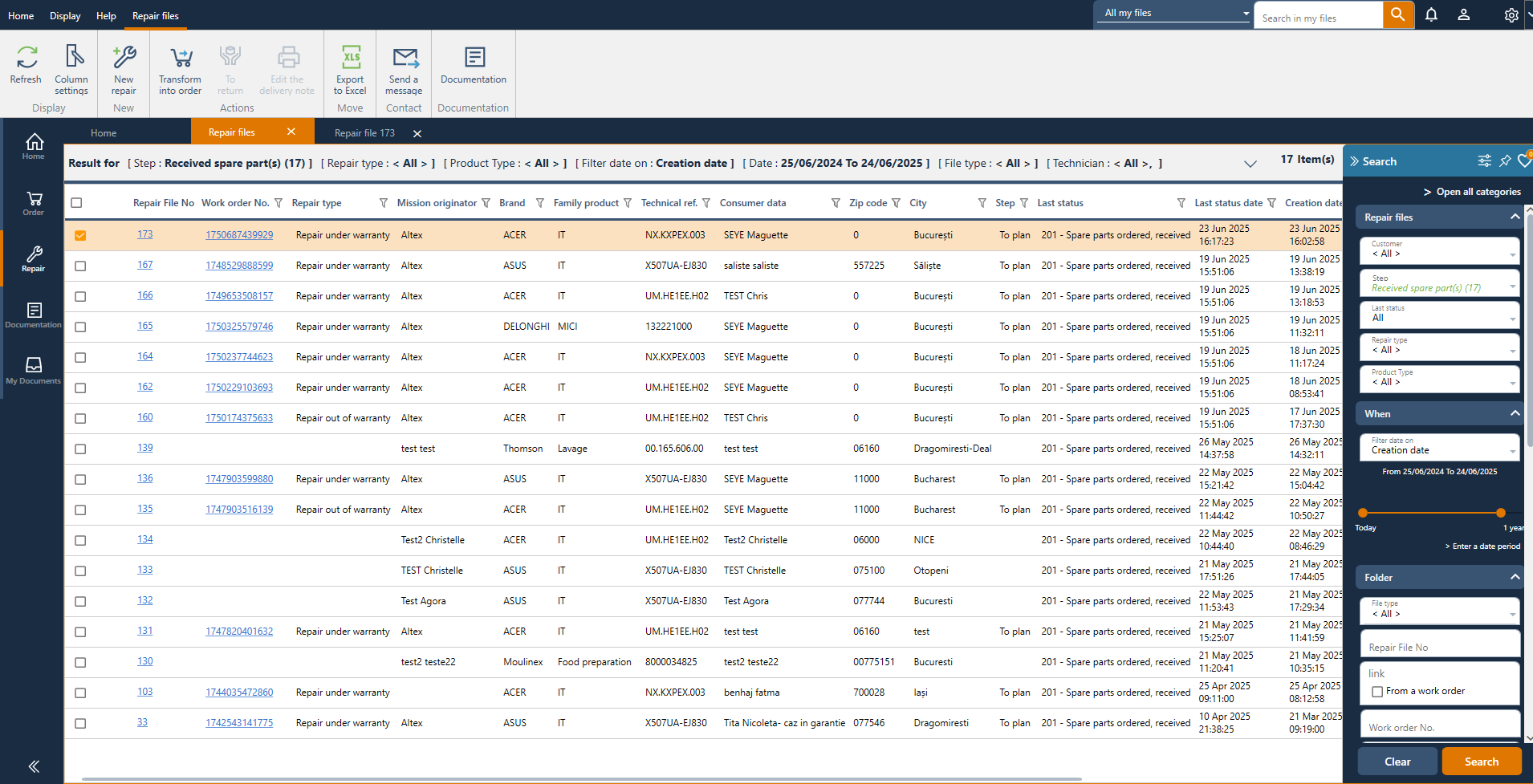The height and width of the screenshot is (784, 1533).
Task: Open the Last status dropdown
Action: [x=1440, y=315]
